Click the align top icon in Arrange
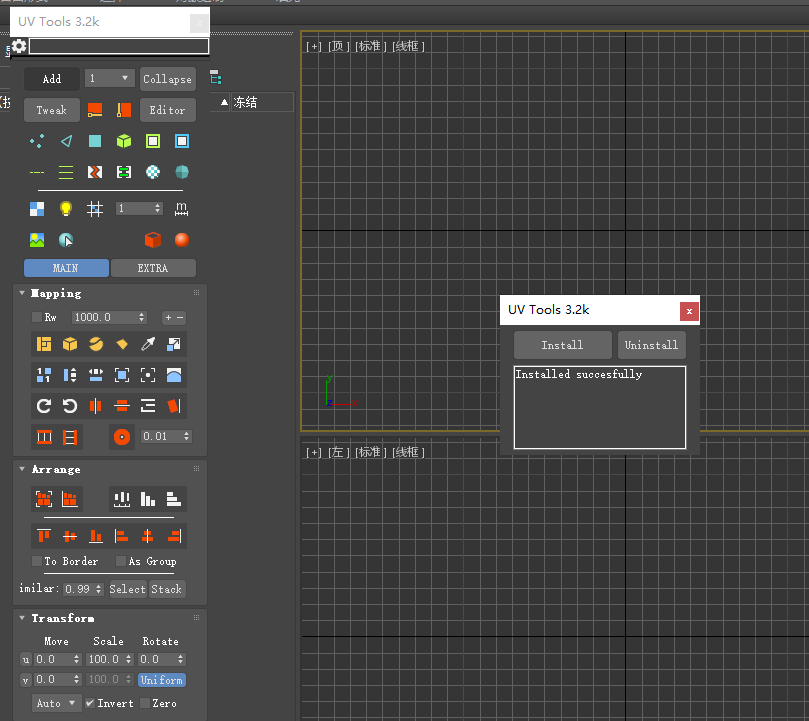809x721 pixels. 44,536
